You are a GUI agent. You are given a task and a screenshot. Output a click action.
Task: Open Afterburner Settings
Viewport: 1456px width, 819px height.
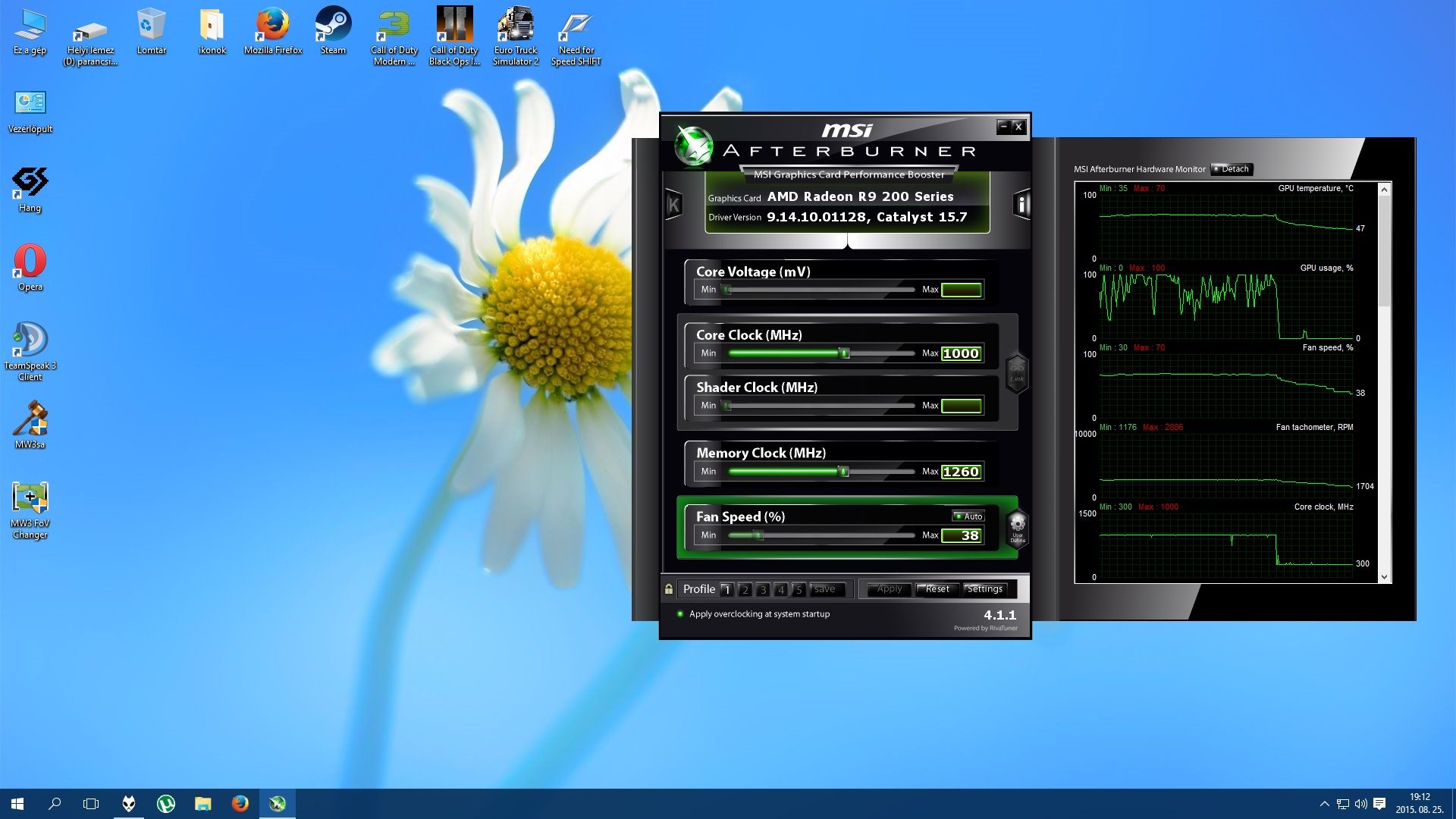tap(984, 589)
